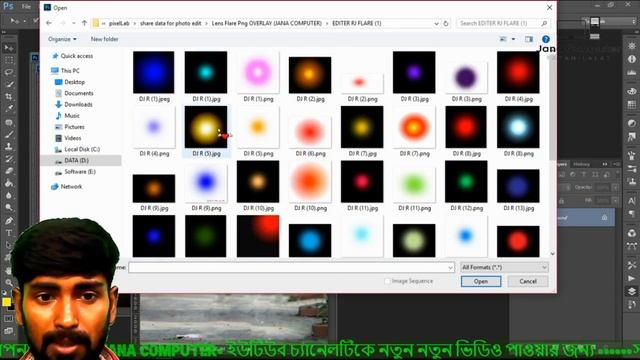Select the Brush tool
The image size is (640, 360).
tap(9, 134)
